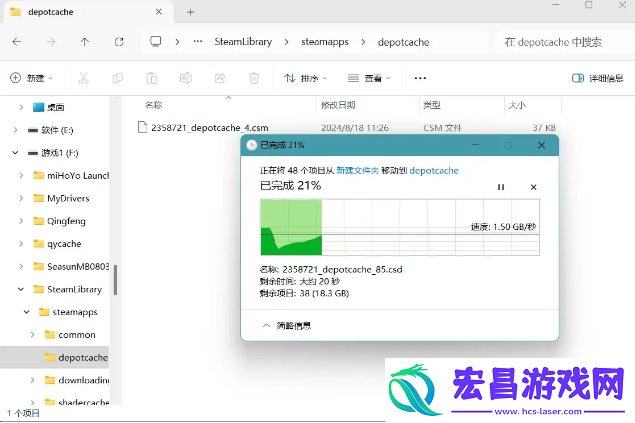Select SeasunMB0803 folder in tree

71,266
